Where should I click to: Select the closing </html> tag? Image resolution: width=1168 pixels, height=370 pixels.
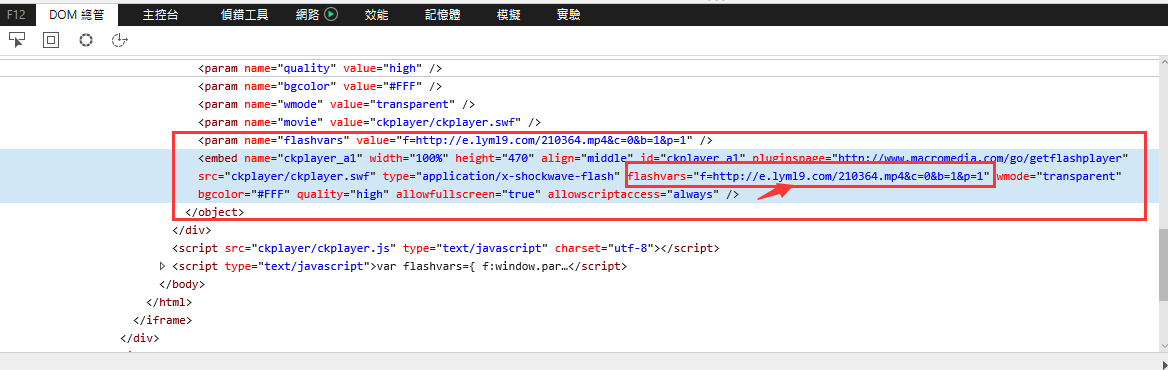(x=169, y=302)
